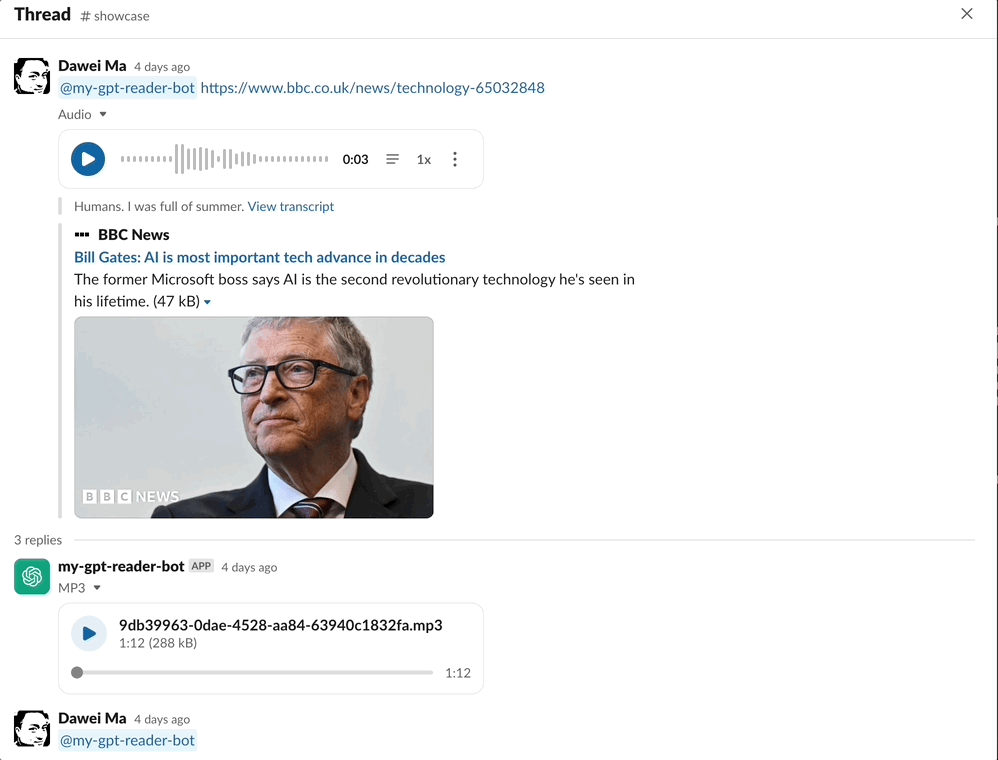Click the Dawei Ma name on the last message
This screenshot has height=760, width=998.
coord(92,718)
